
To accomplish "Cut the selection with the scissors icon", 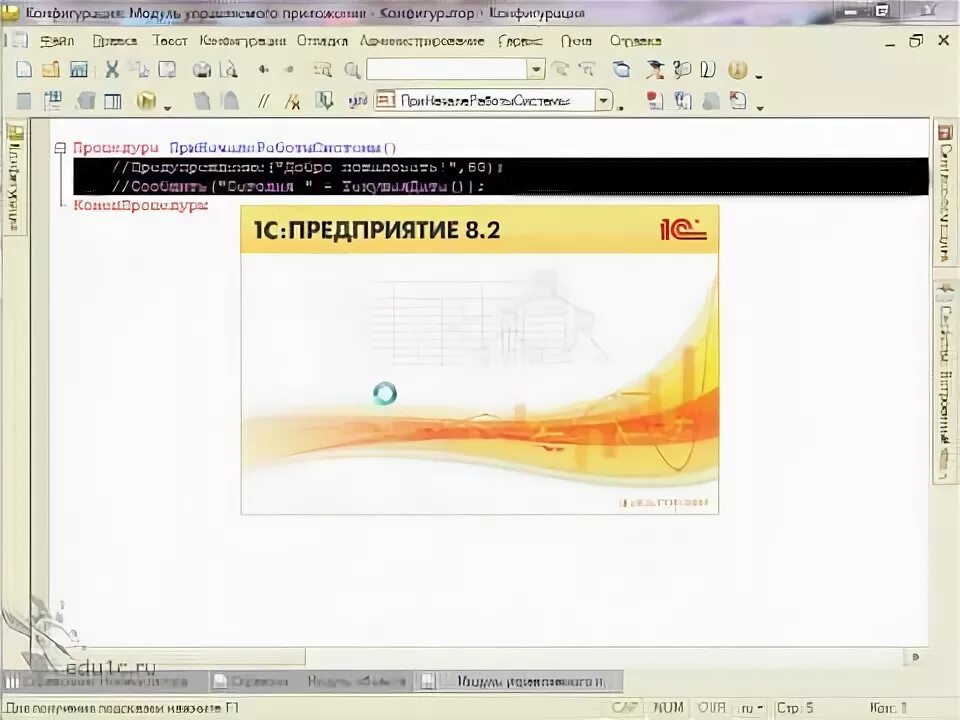I will pos(112,69).
